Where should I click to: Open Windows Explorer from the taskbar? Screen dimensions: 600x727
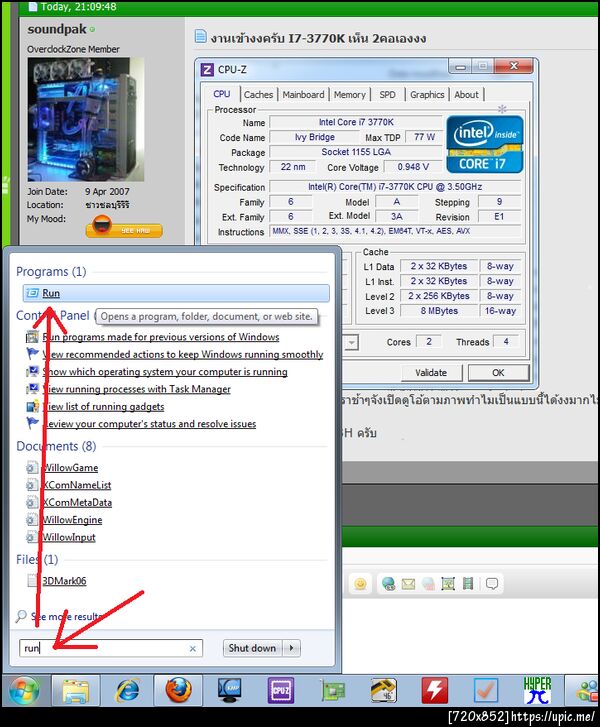click(x=76, y=690)
